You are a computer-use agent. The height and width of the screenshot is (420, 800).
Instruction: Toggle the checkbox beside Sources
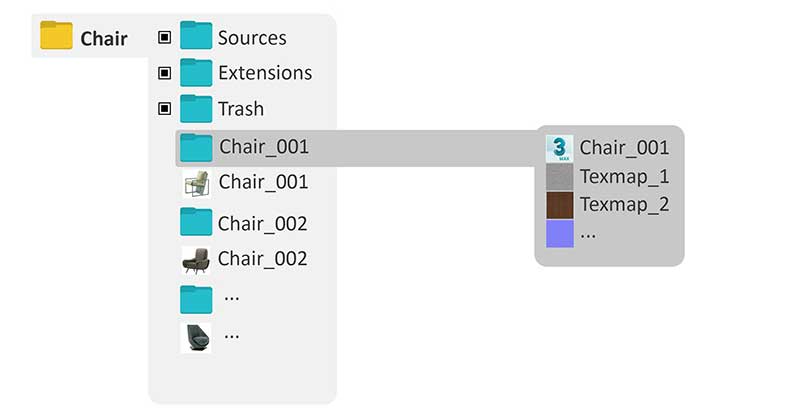pos(164,38)
